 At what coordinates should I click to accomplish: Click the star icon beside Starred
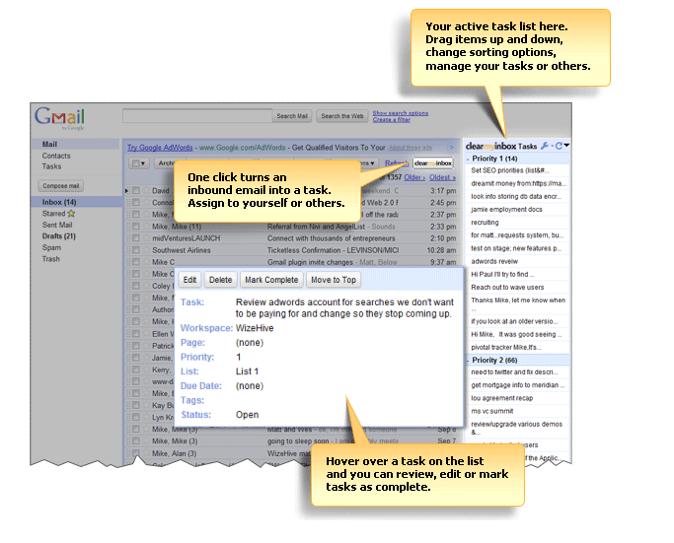pyautogui.click(x=71, y=213)
